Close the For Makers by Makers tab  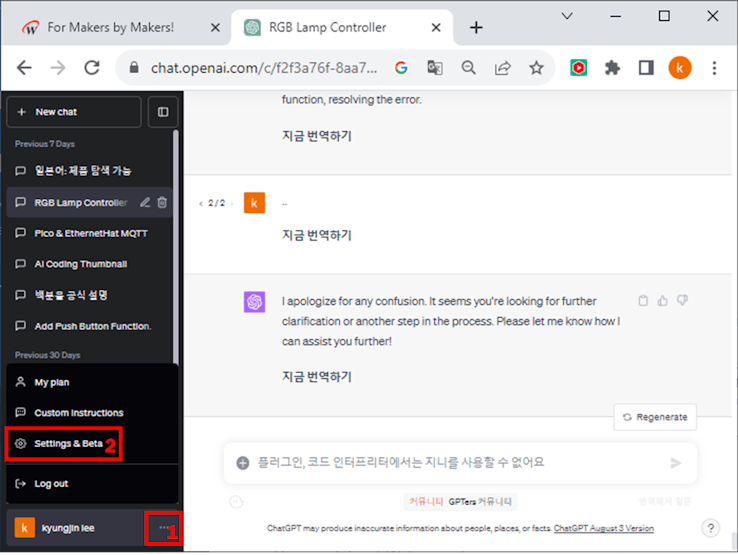coord(215,28)
